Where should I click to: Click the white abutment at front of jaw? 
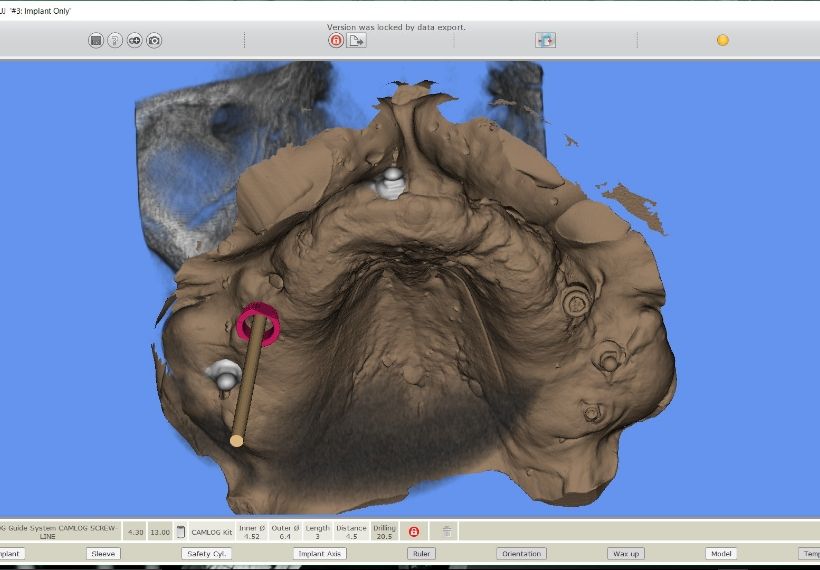tap(391, 183)
